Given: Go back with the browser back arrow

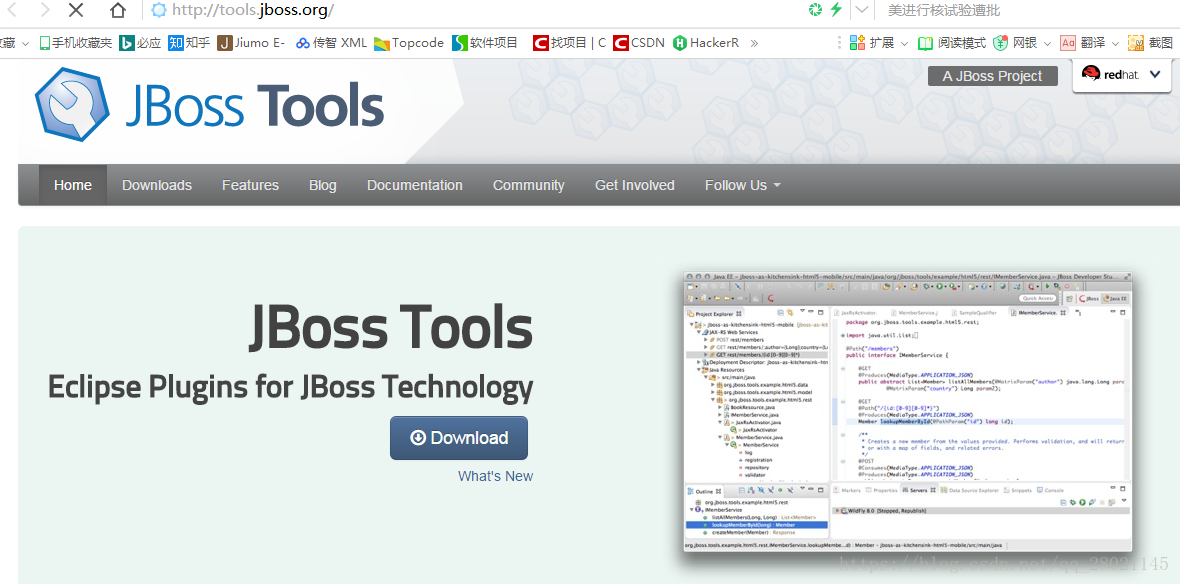Looking at the screenshot, I should 12,10.
